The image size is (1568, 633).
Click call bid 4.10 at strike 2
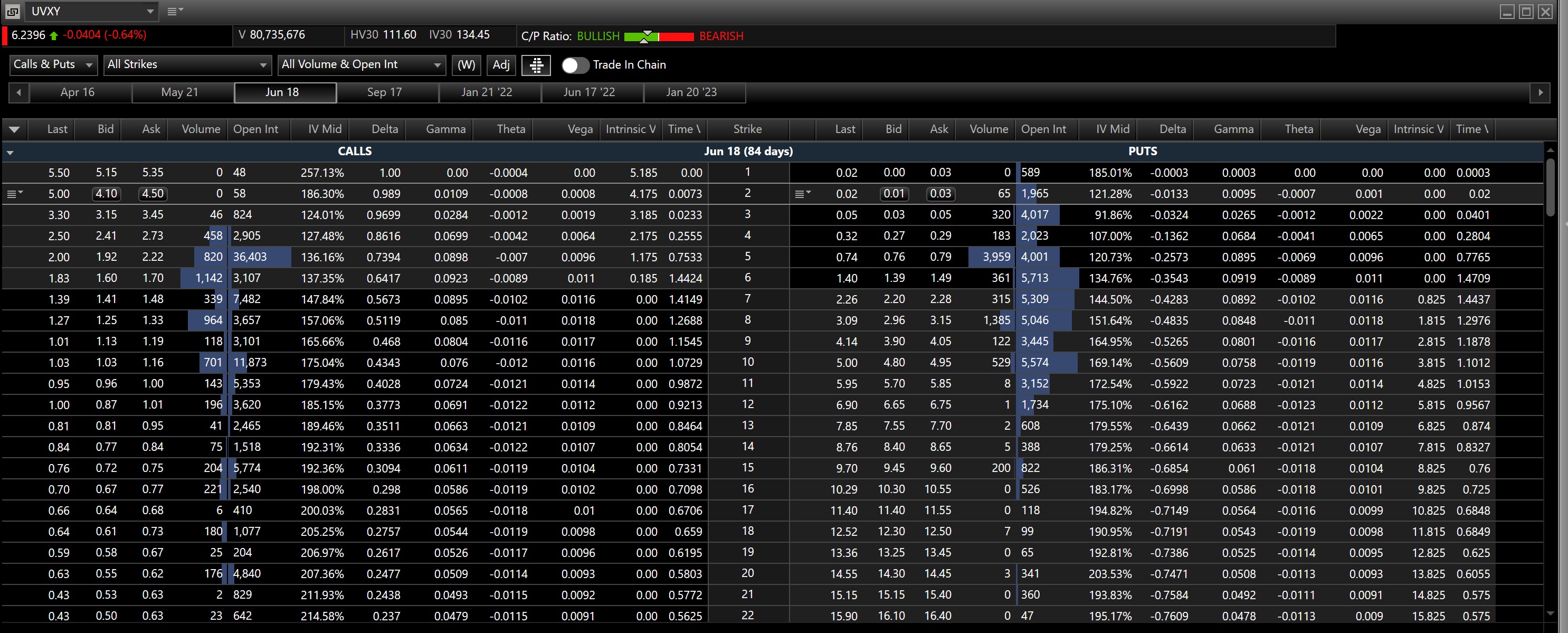click(107, 194)
